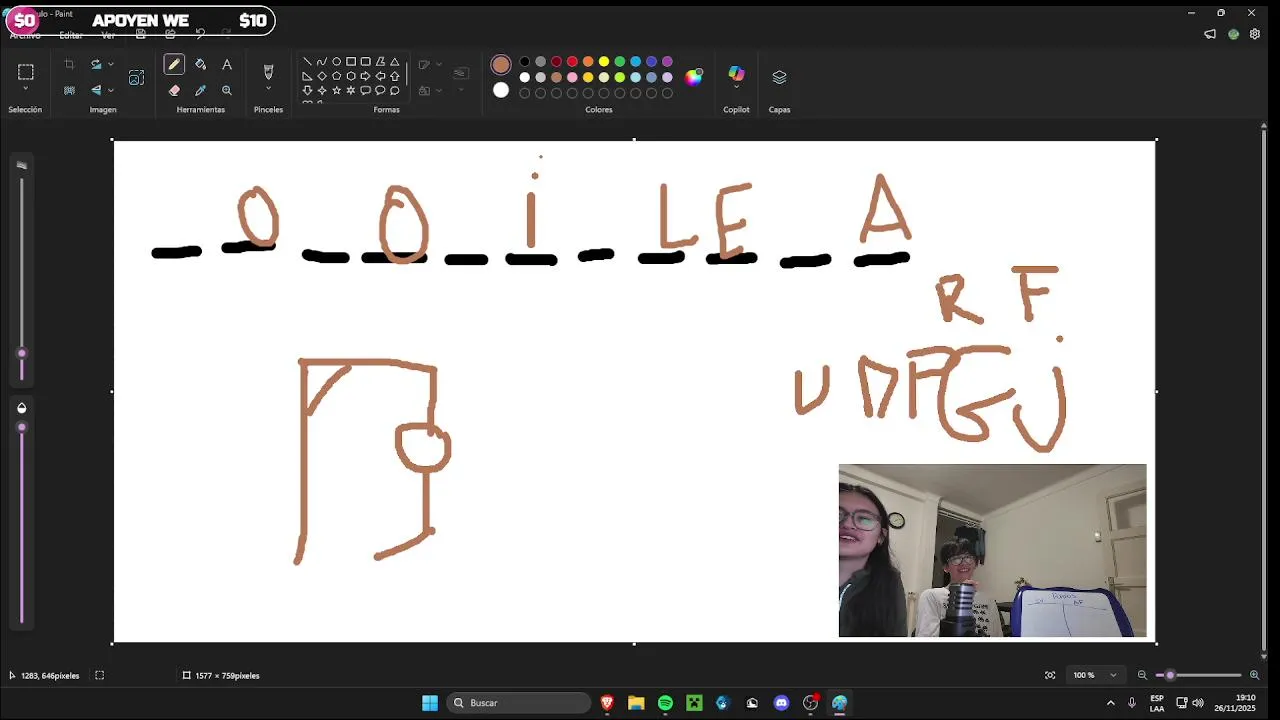Pick the green color swatch

[620, 62]
